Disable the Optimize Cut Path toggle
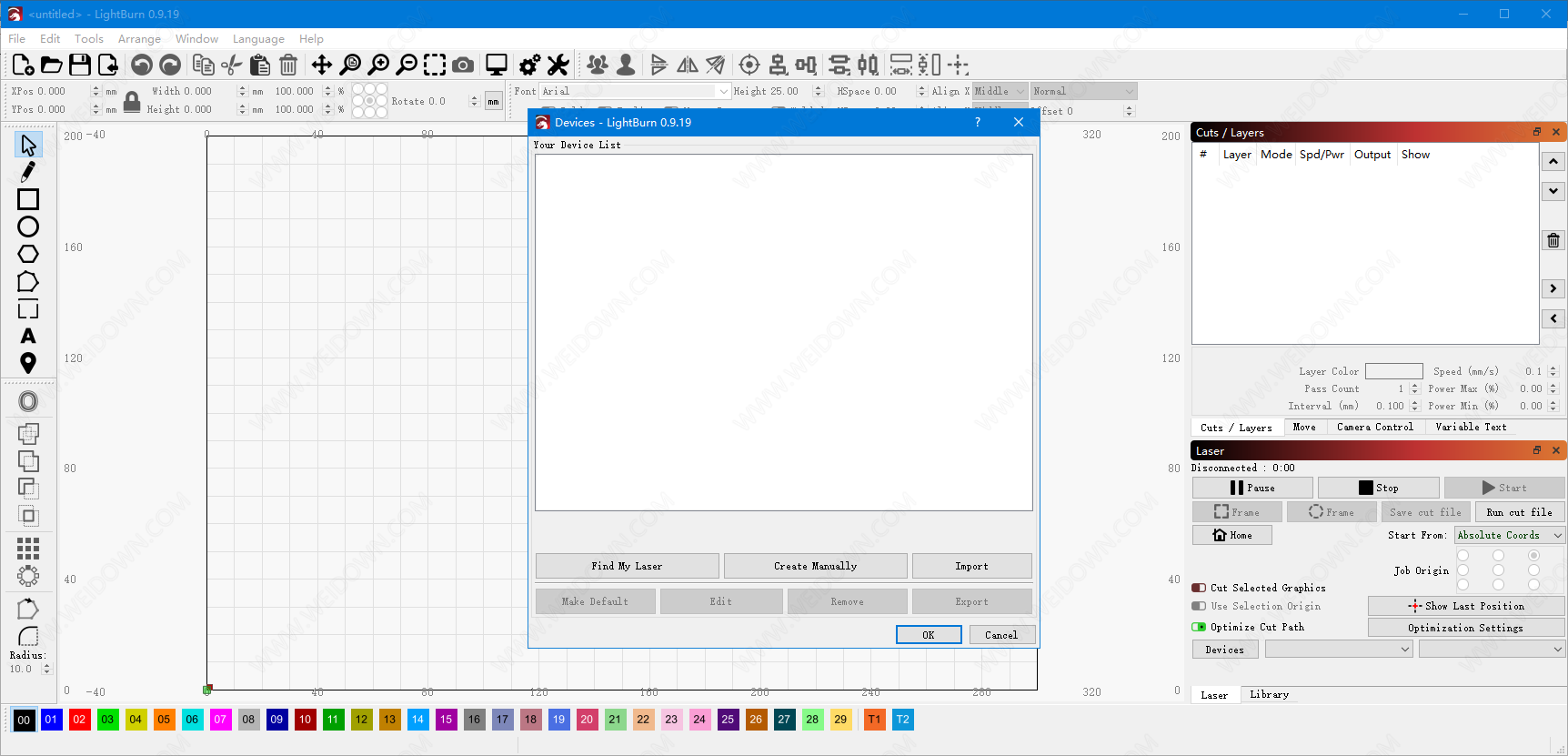This screenshot has height=756, width=1568. pos(1199,627)
